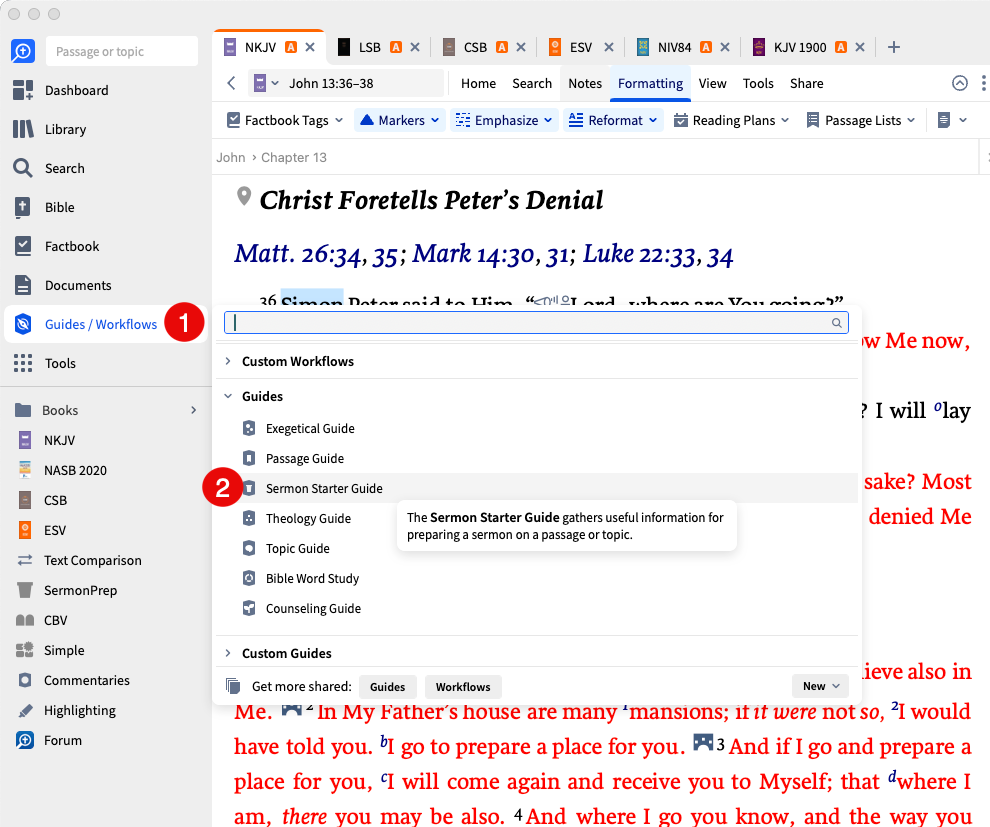Switch to the LSB tab
Screen dimensions: 990x827
(x=370, y=47)
